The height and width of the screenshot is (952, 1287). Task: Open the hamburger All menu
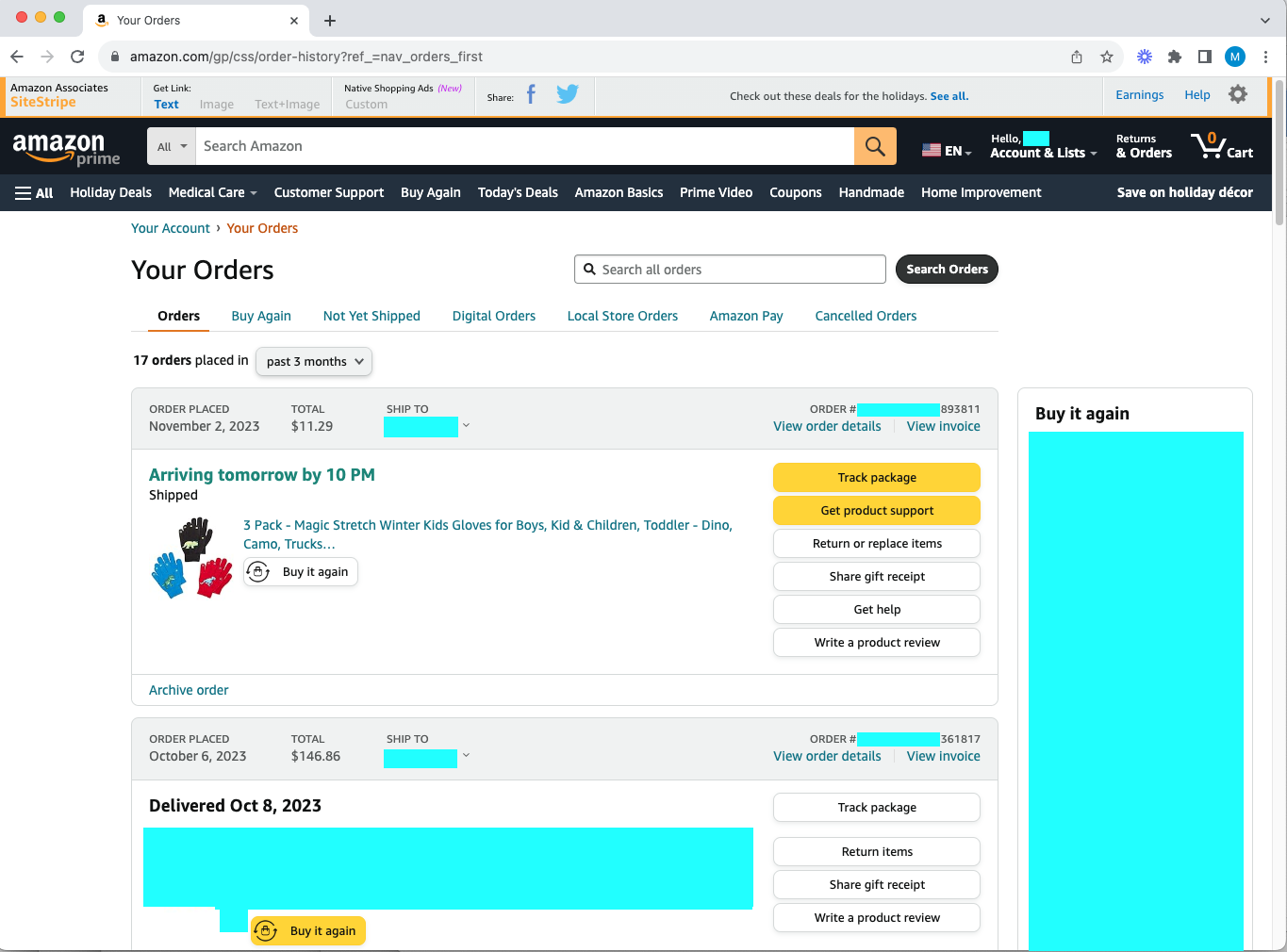click(34, 192)
